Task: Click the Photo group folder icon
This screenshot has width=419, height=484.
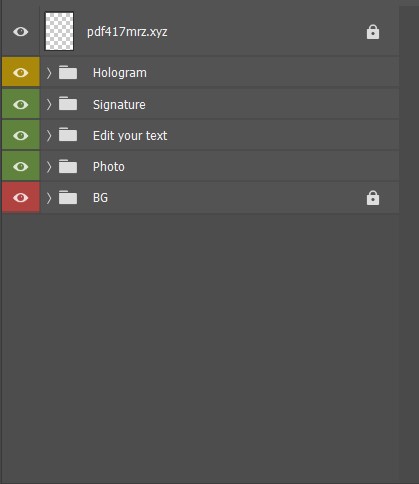Action: pos(68,166)
